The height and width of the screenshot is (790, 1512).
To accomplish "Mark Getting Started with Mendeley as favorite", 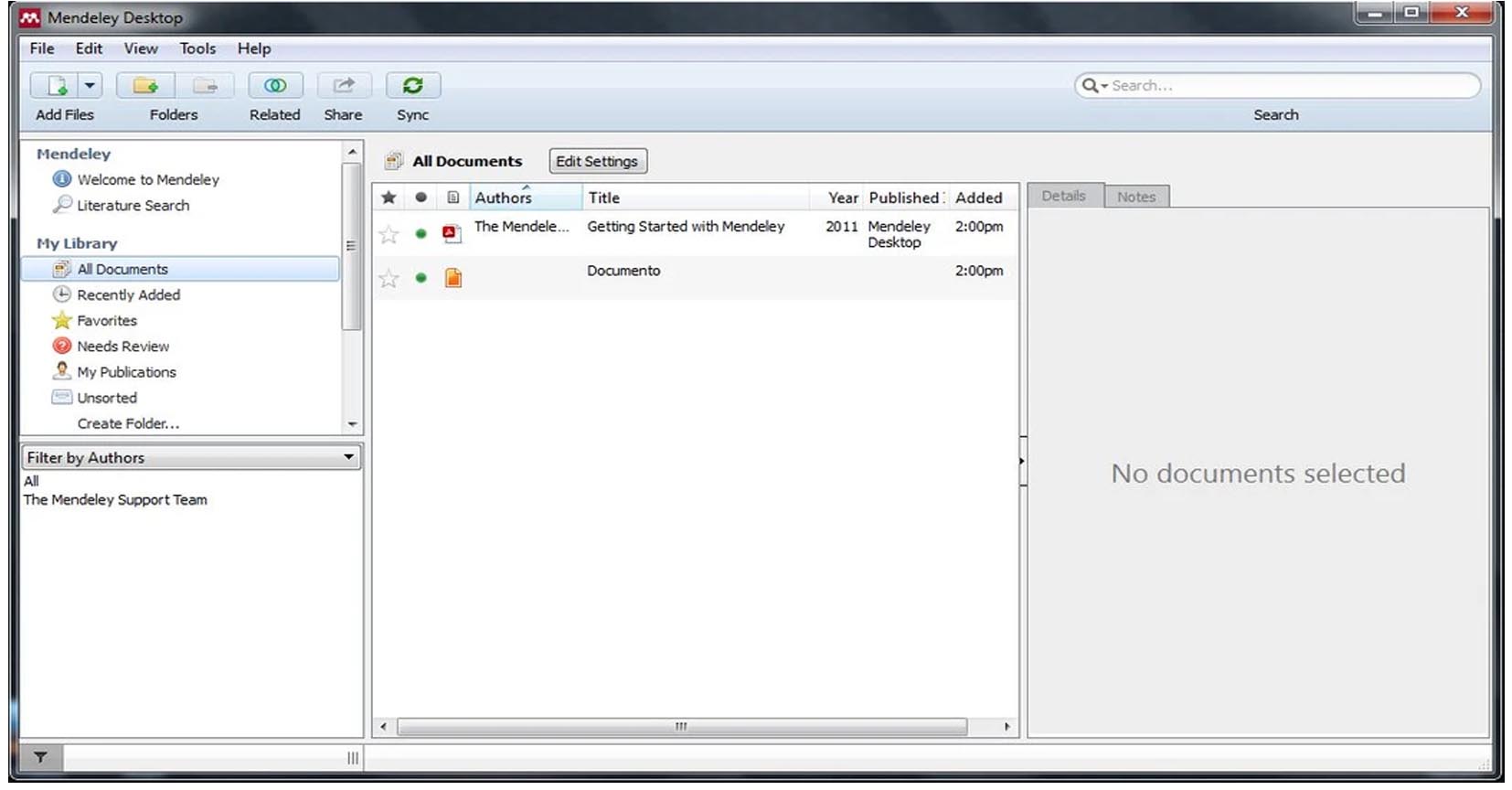I will (389, 235).
